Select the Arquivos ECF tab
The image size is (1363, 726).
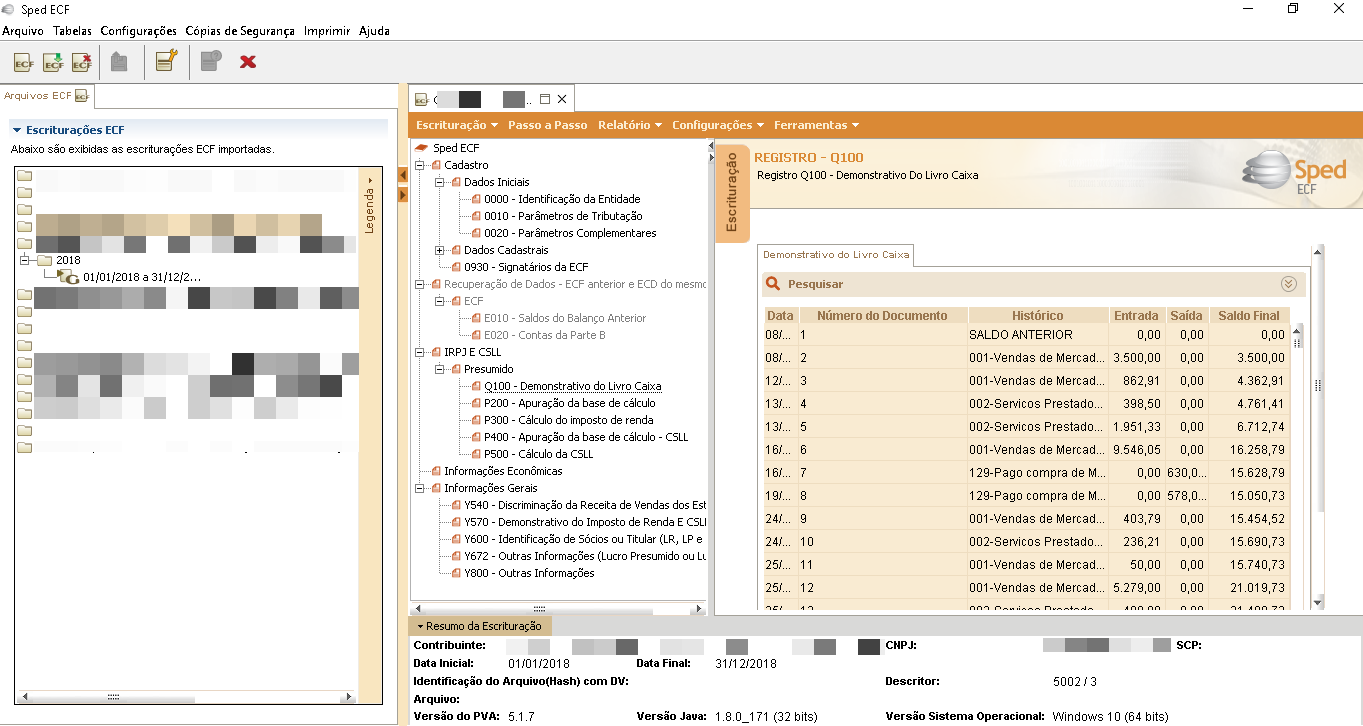pos(47,96)
